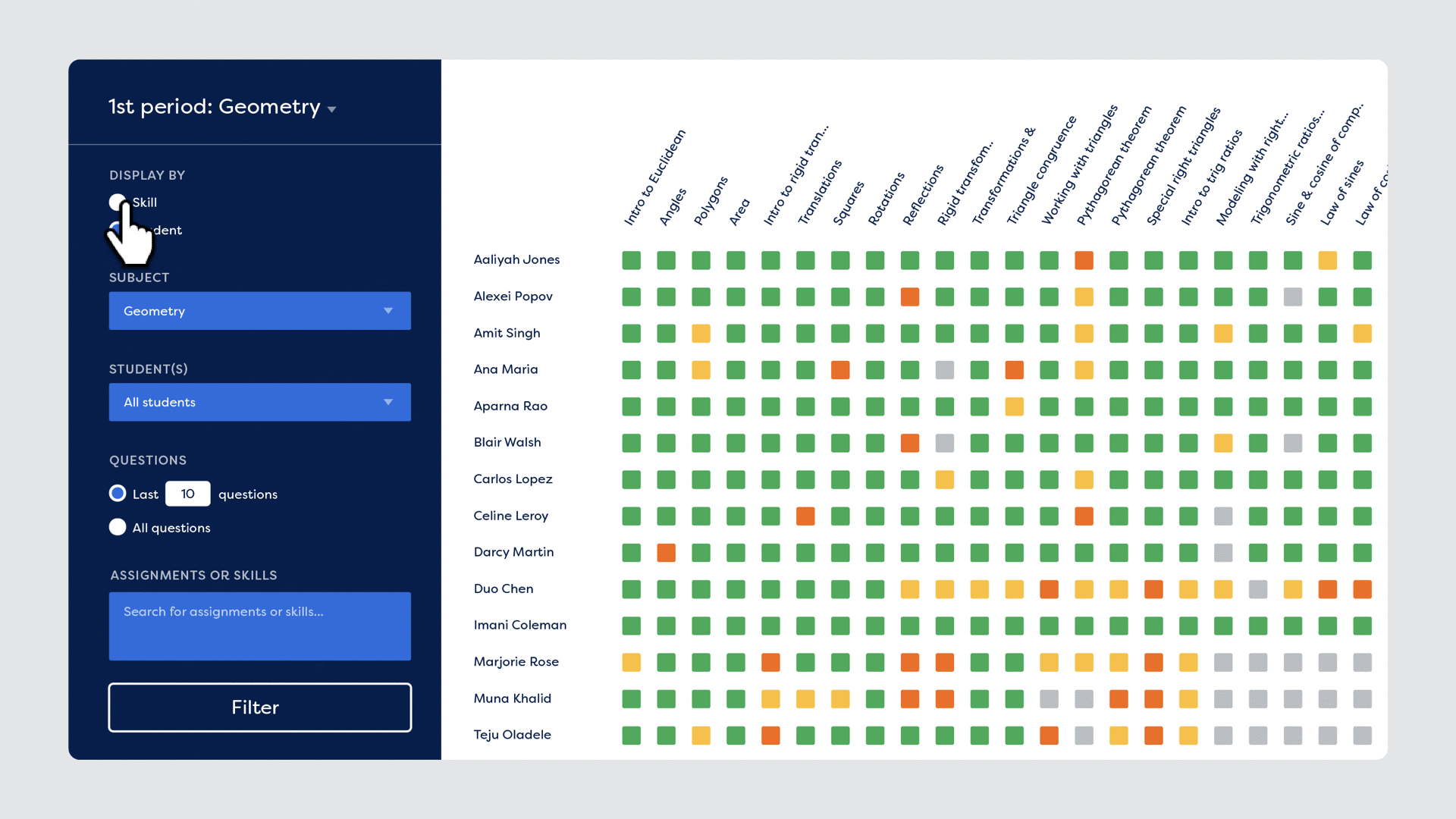The width and height of the screenshot is (1456, 819).
Task: Click the number of last questions field
Action: [187, 494]
